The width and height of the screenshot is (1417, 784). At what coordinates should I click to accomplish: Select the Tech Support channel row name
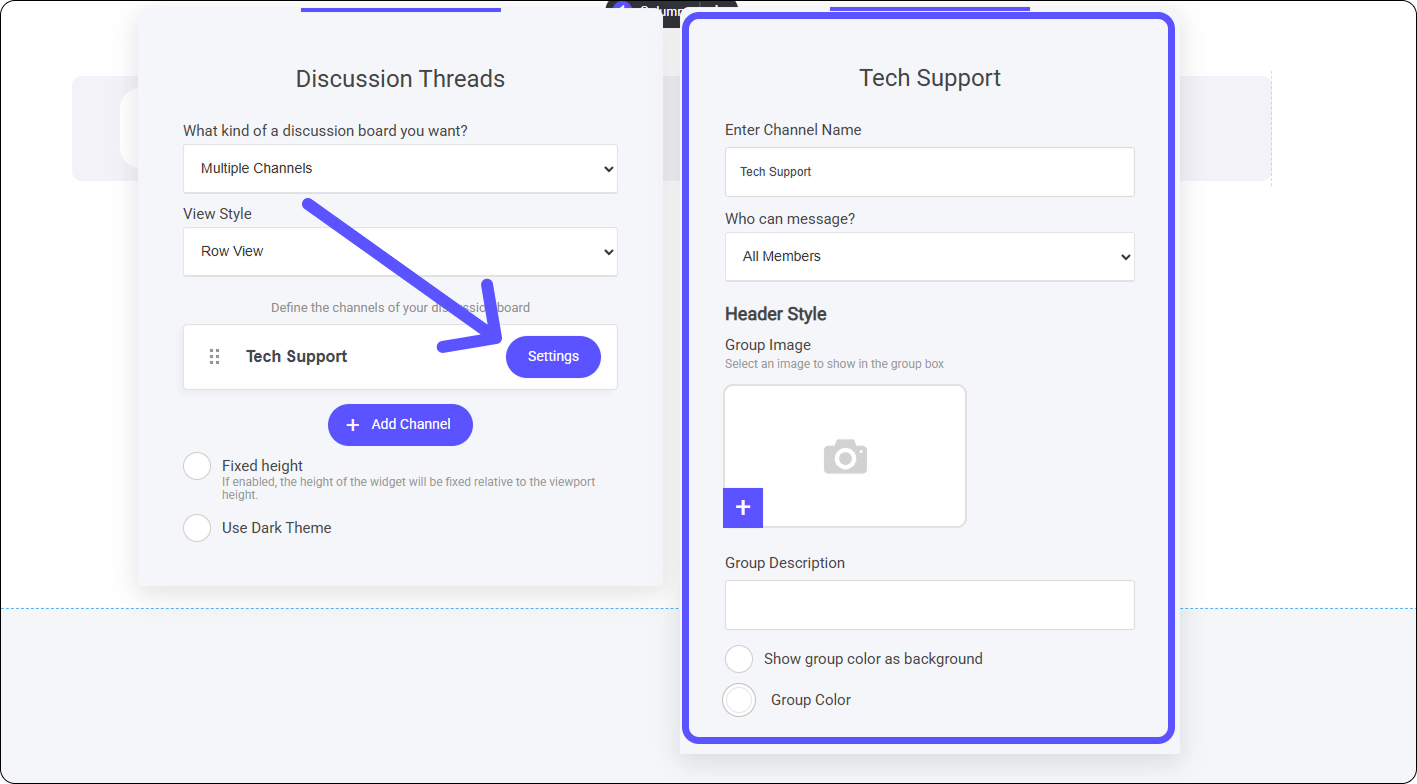click(297, 357)
